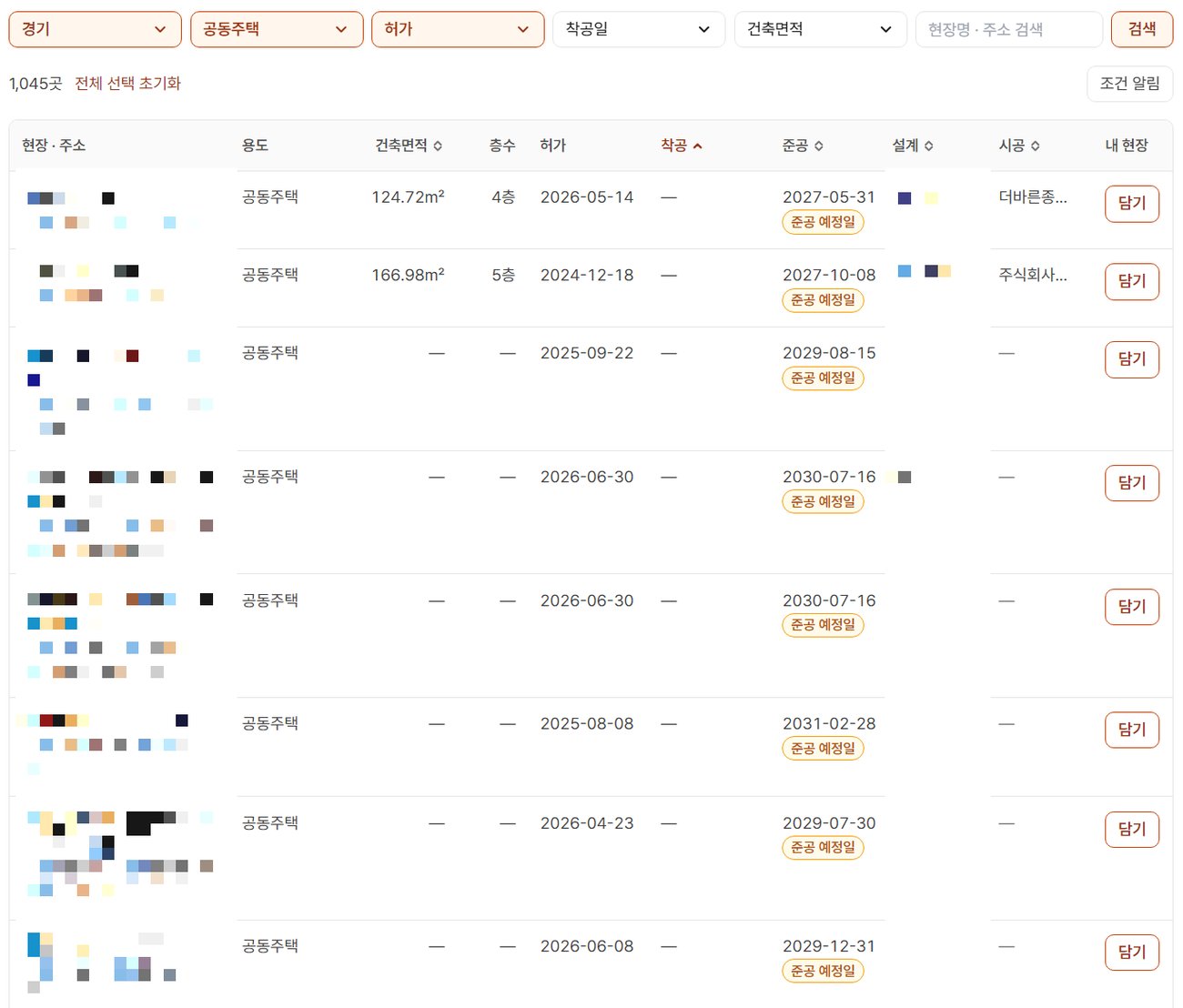Image resolution: width=1183 pixels, height=1008 pixels.
Task: Click 담기 for the 2027-10-08 row
Action: coord(1132,281)
